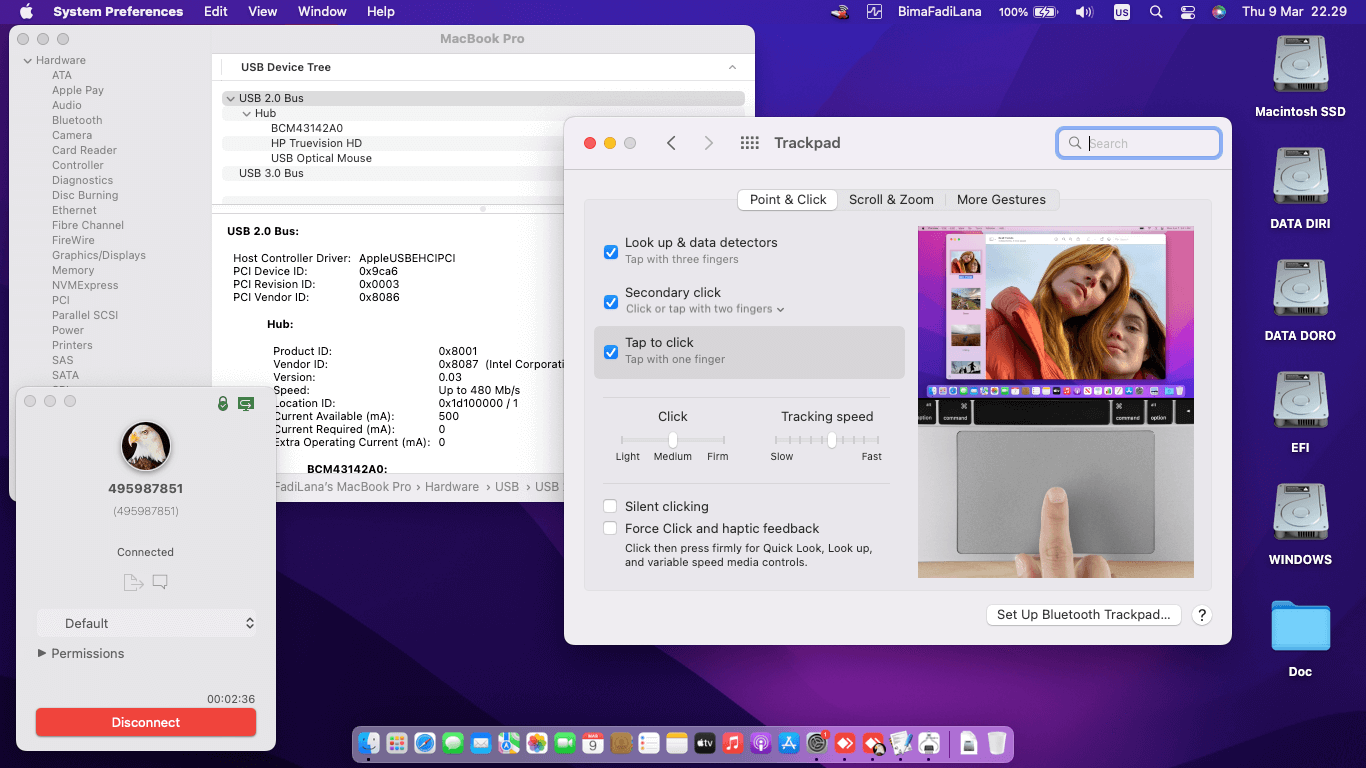
Task: Click the Tracking speed slider
Action: (831, 440)
